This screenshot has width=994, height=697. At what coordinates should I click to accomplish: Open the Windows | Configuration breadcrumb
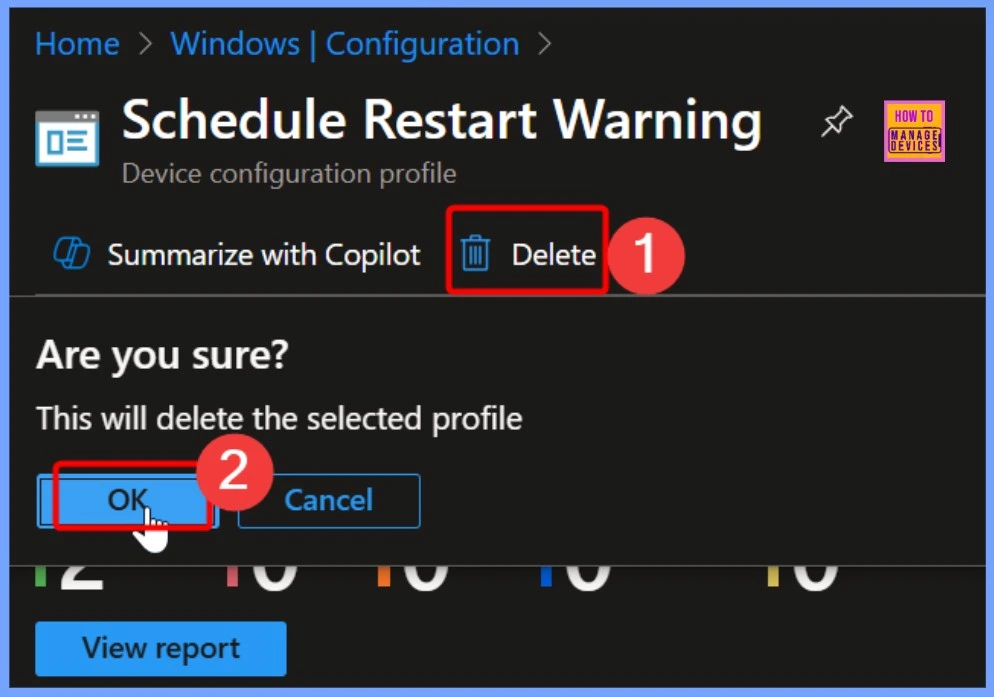click(344, 44)
